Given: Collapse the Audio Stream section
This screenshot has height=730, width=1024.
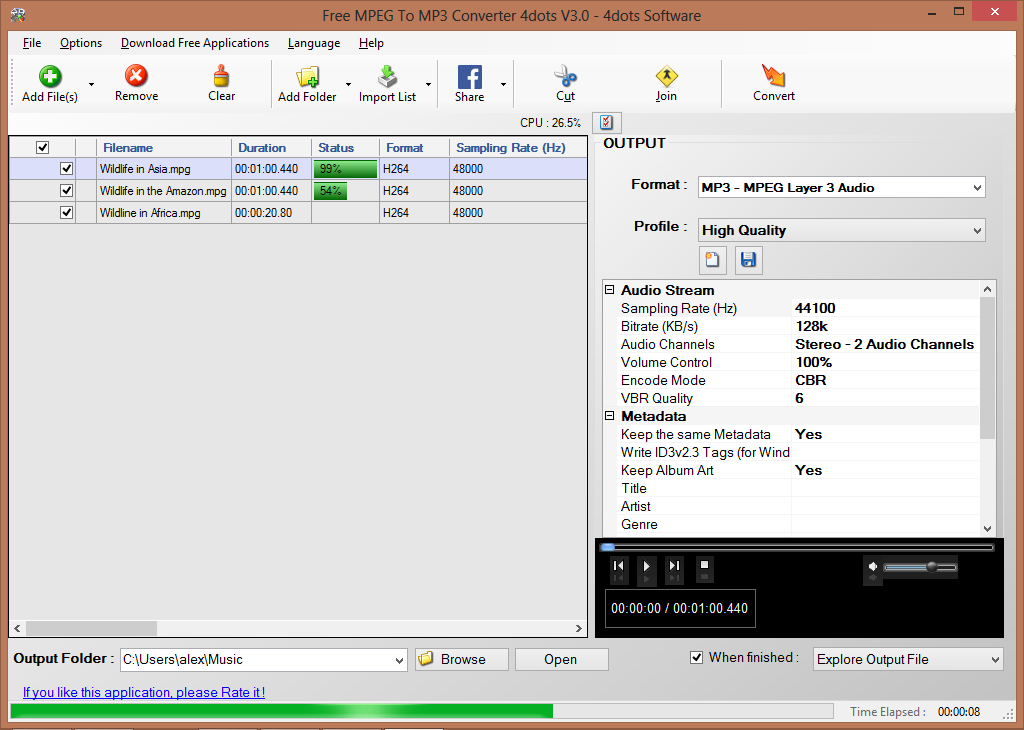Looking at the screenshot, I should coord(609,290).
